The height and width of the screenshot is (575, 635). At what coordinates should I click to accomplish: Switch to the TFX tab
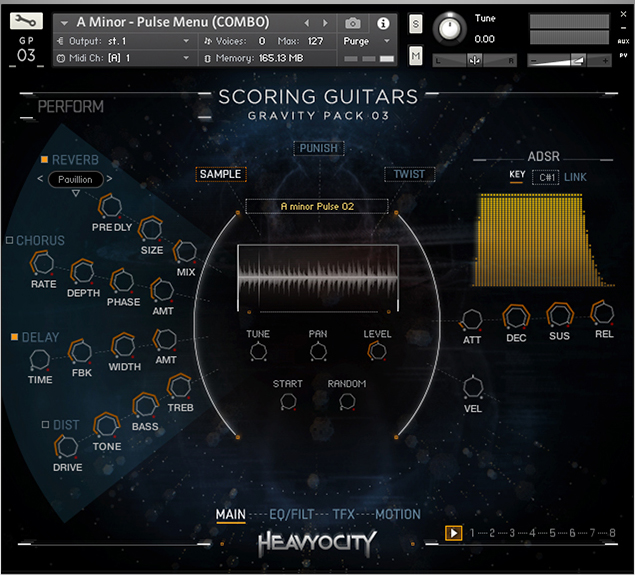343,514
